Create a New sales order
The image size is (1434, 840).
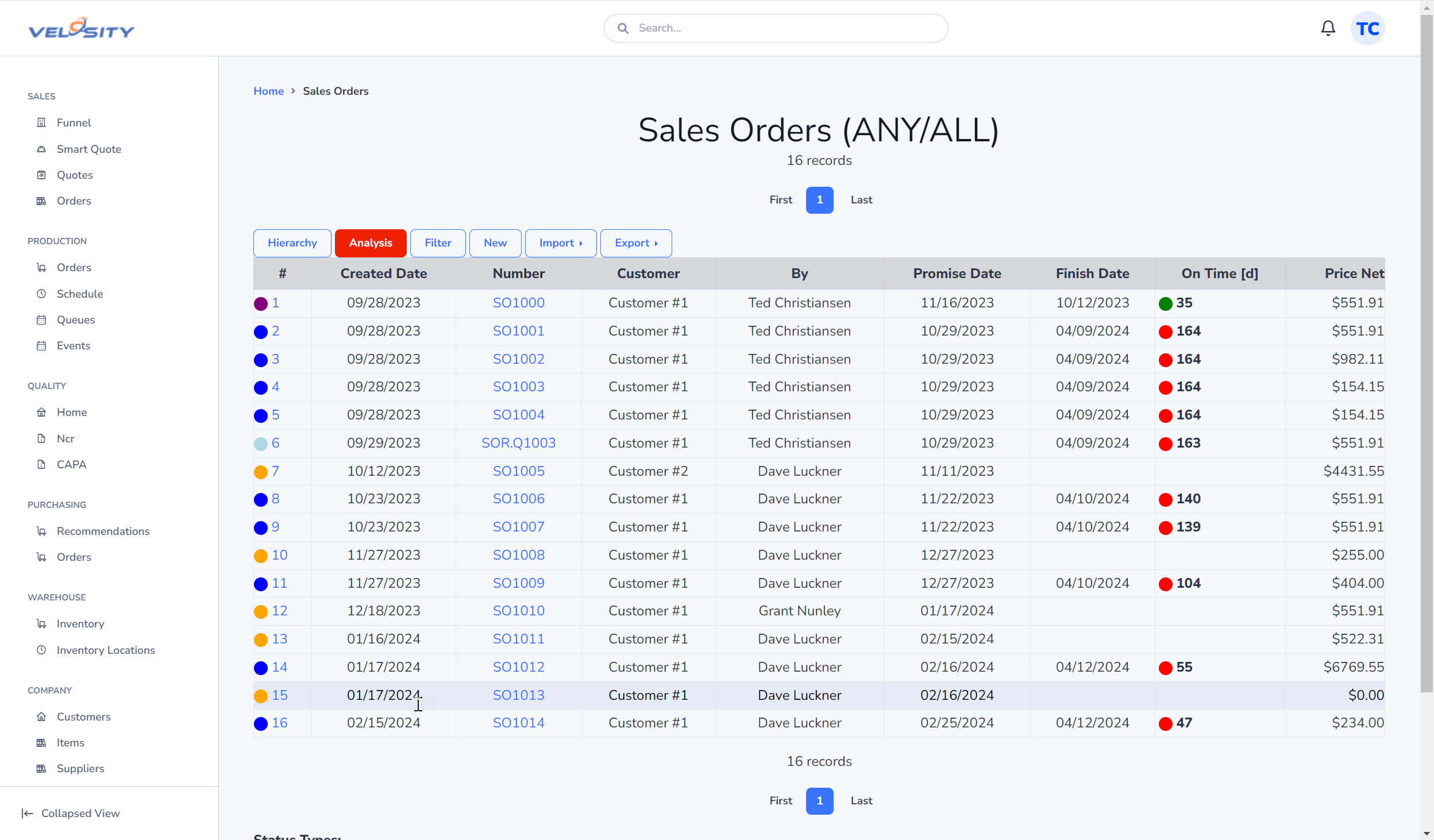(x=495, y=243)
